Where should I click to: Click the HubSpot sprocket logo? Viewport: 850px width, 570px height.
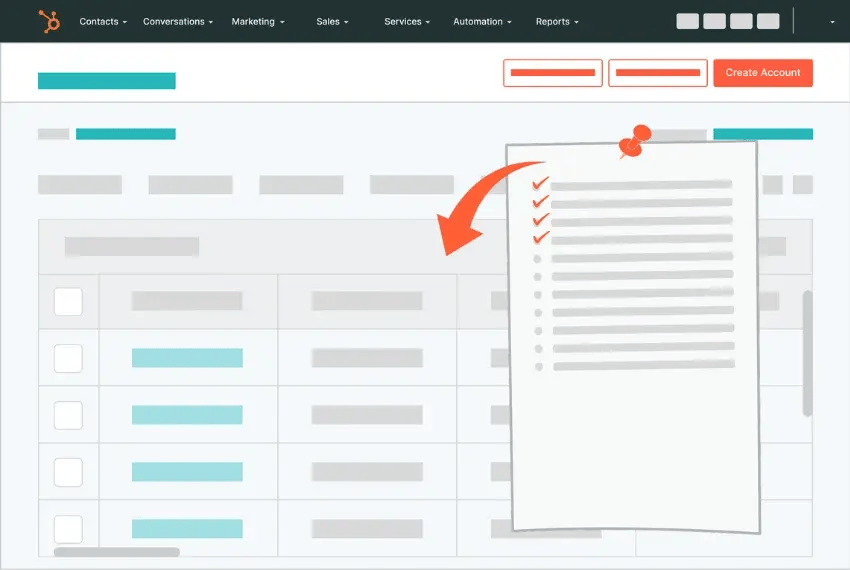(x=48, y=20)
